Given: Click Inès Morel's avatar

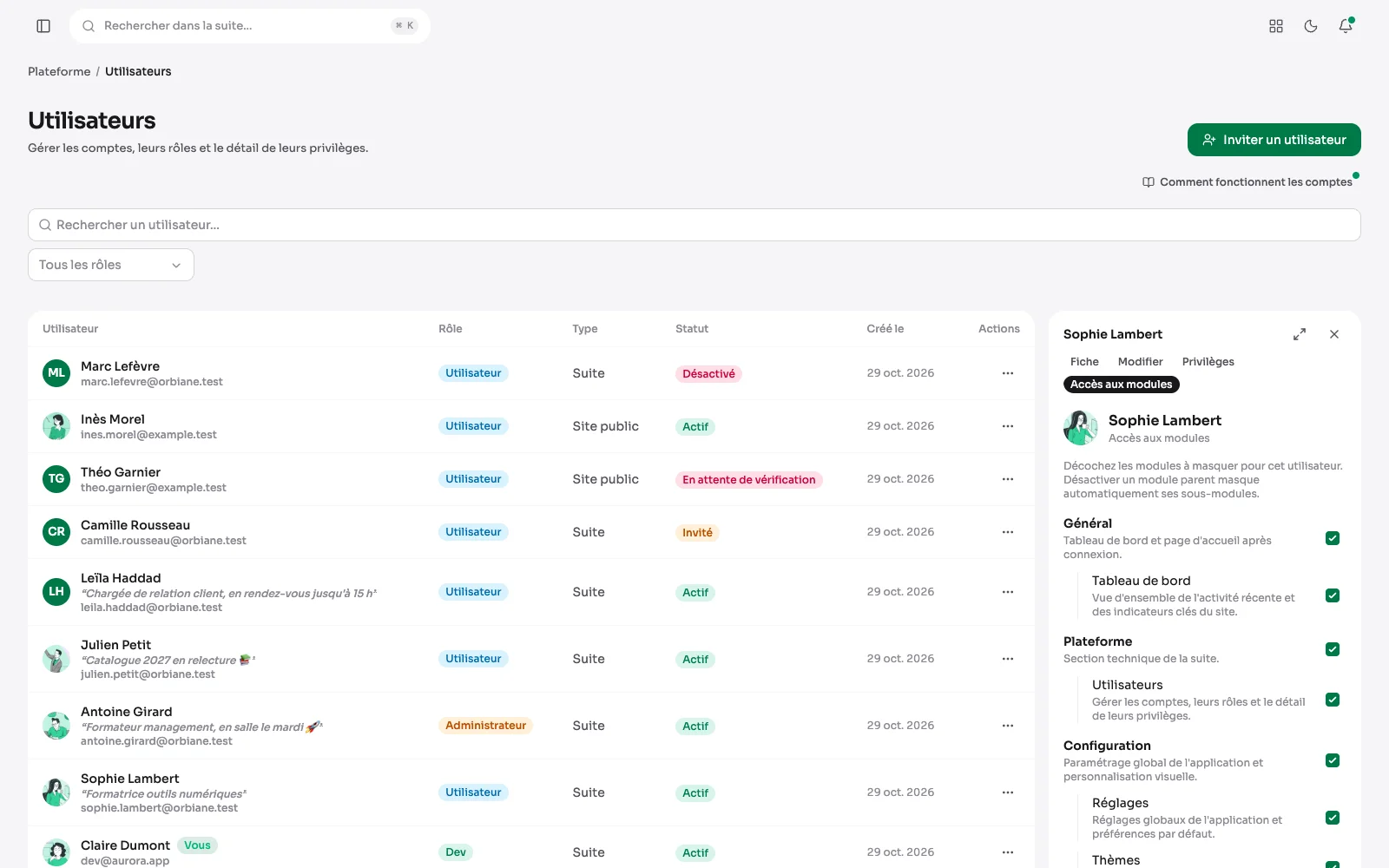Looking at the screenshot, I should point(56,426).
